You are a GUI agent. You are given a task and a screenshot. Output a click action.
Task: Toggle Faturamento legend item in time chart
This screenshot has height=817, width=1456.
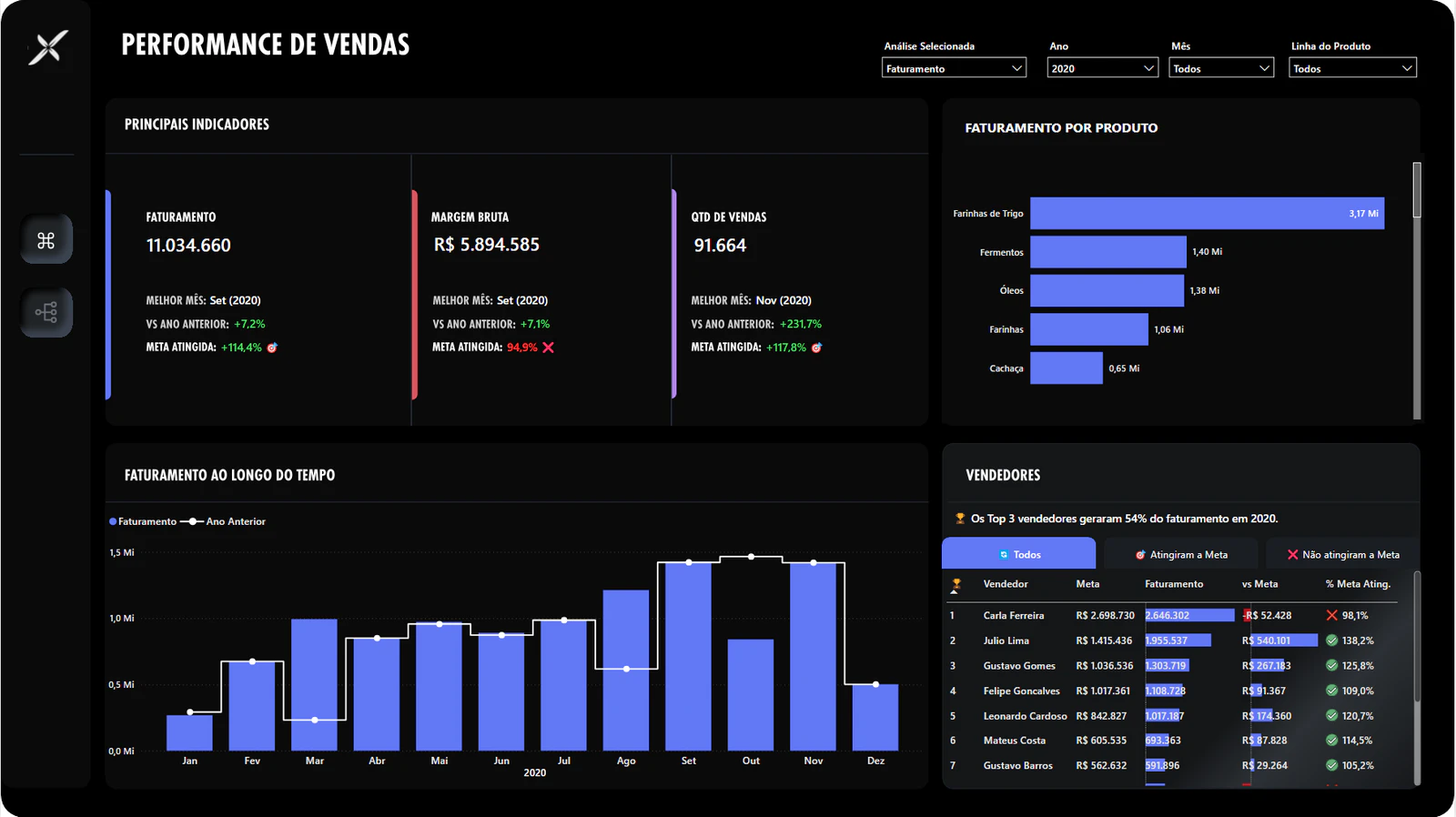[x=143, y=521]
